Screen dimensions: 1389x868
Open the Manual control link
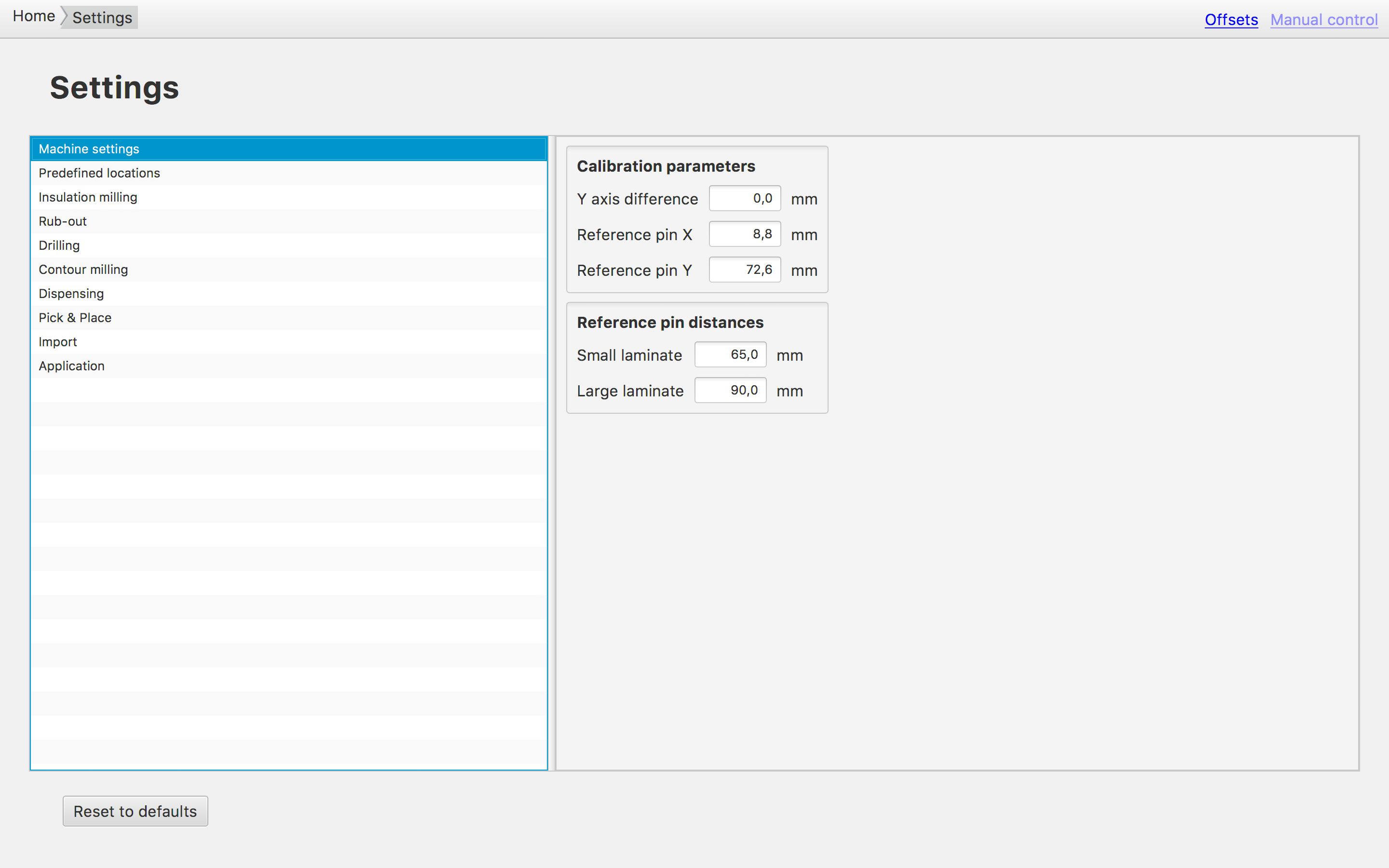pos(1323,19)
